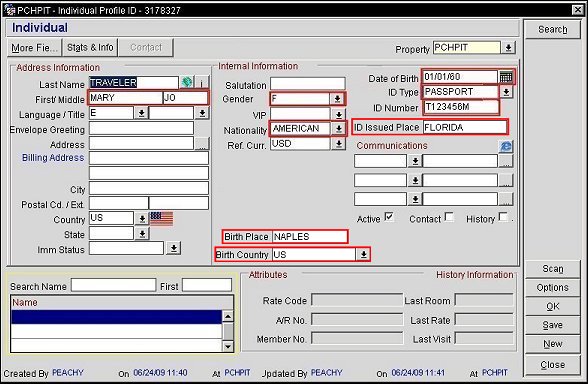Click the Search button
The image size is (588, 384).
tap(552, 29)
